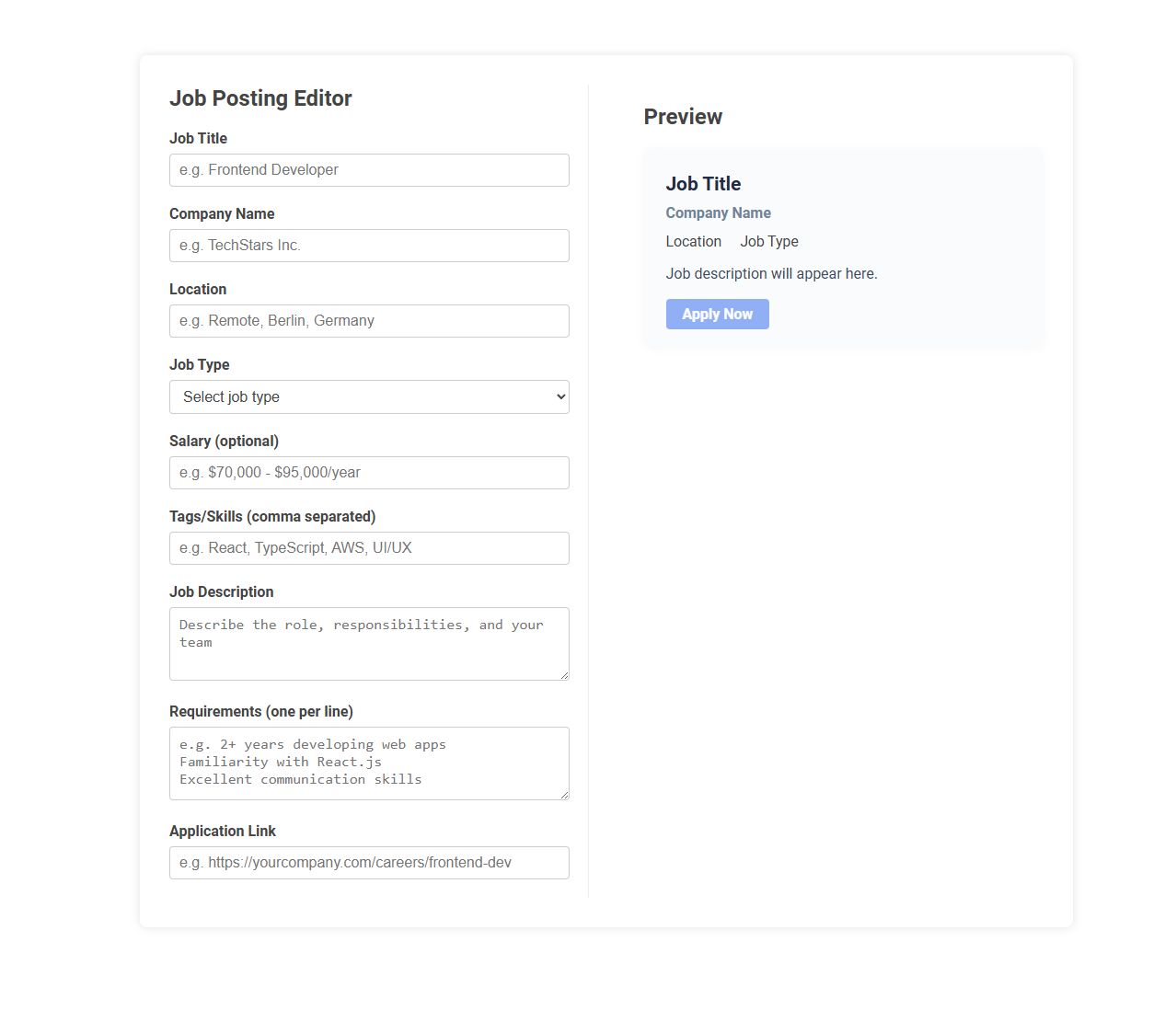Click the Job Posting Editor heading
The width and height of the screenshot is (1176, 1010).
pos(260,98)
